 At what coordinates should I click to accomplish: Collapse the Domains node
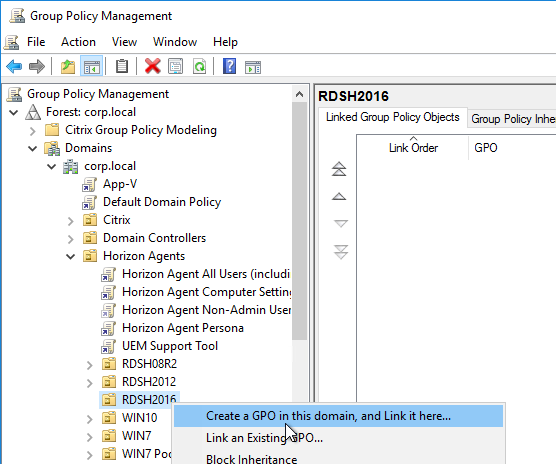point(33,149)
